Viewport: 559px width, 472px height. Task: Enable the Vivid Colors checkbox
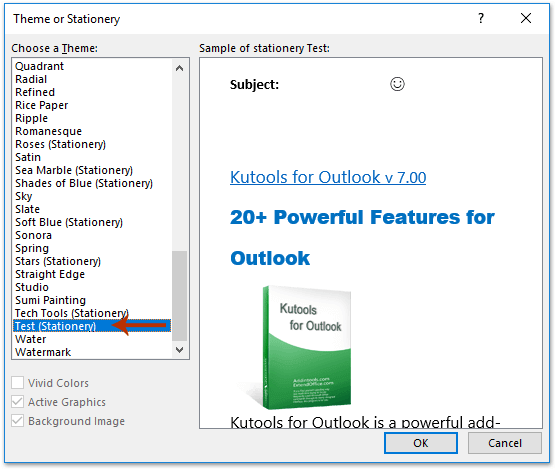17,383
